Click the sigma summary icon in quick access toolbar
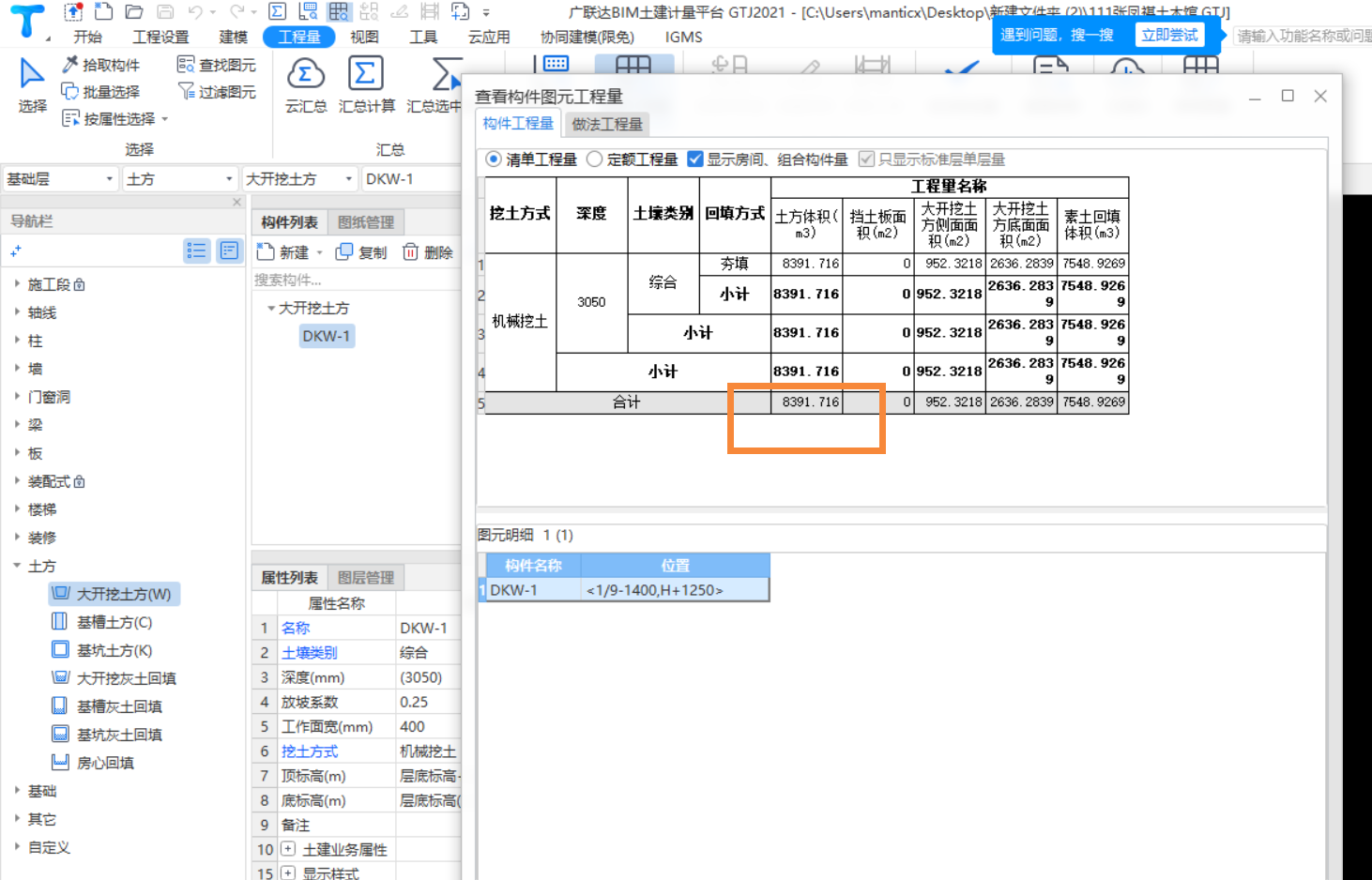Viewport: 1372px width, 880px height. [x=277, y=11]
